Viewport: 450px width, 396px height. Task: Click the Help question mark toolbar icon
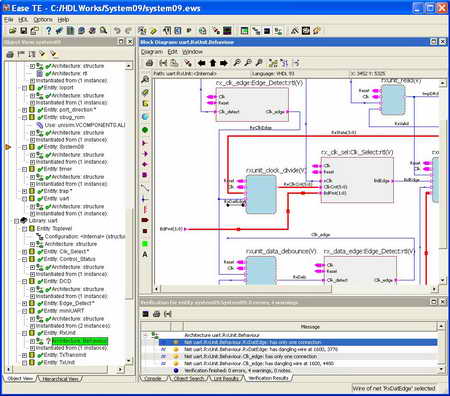(48, 31)
